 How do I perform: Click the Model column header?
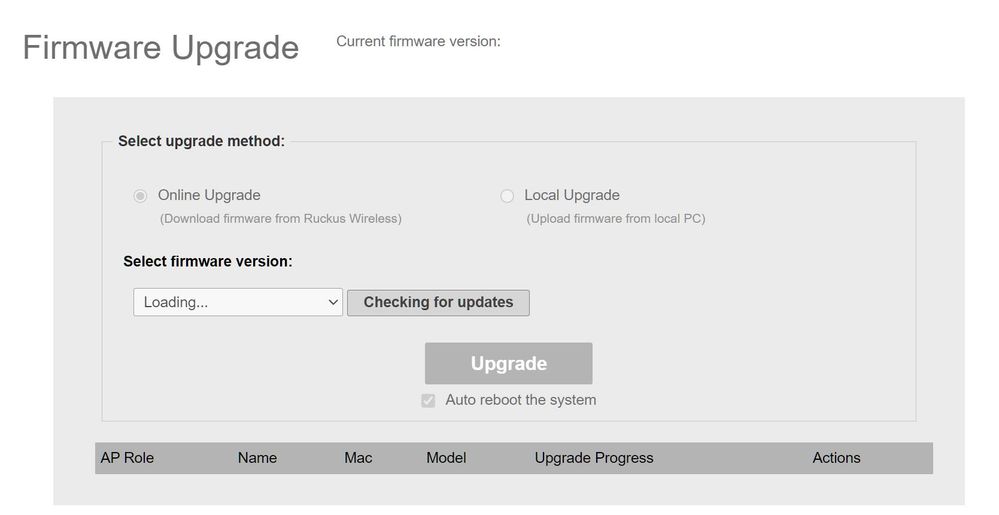(446, 458)
